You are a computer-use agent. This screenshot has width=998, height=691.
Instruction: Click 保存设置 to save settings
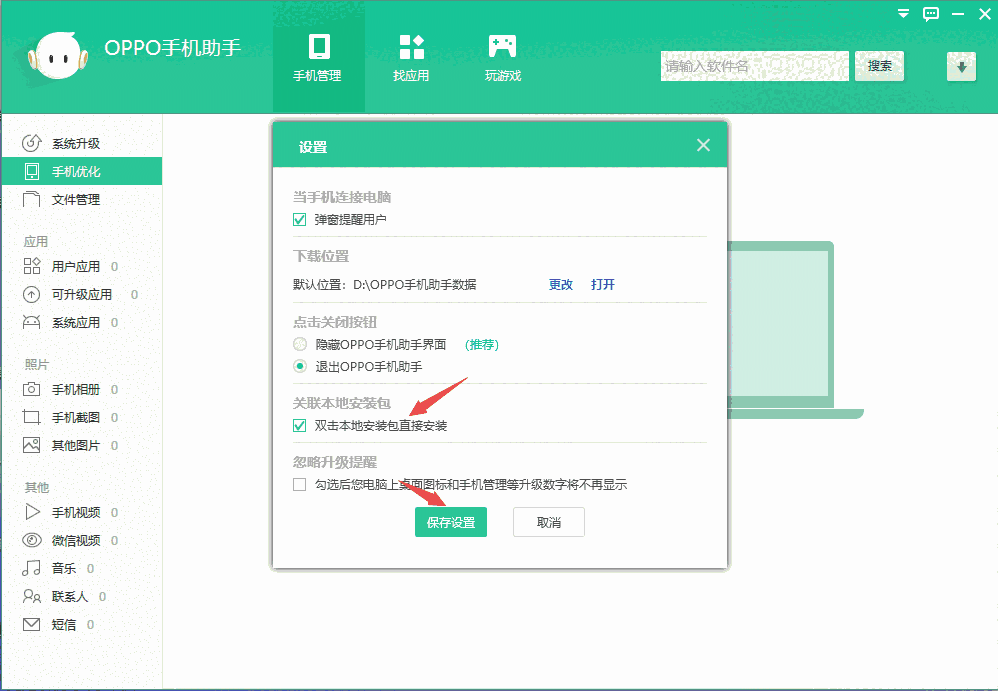[450, 522]
